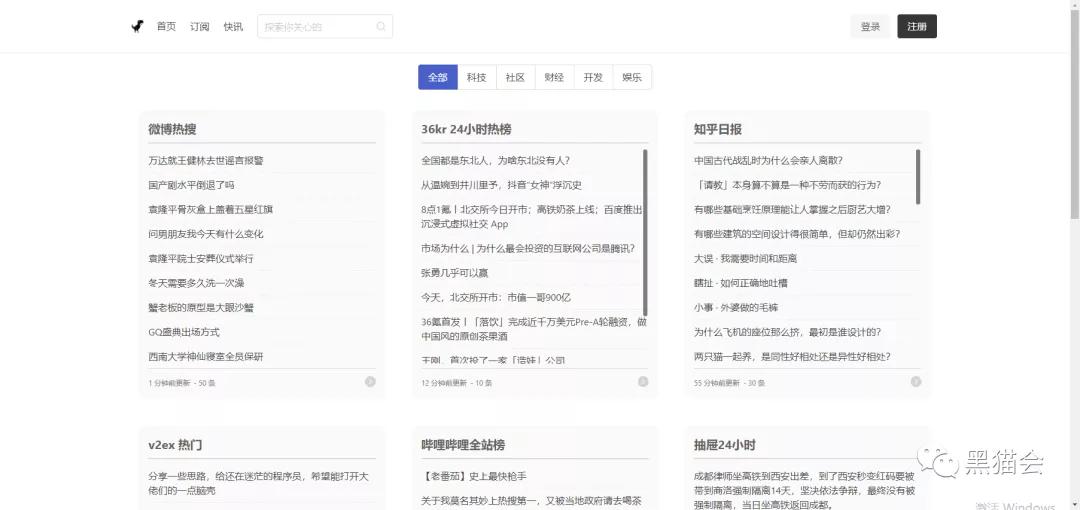Open the 36kr 热榜 card arrow icon

[x=643, y=382]
